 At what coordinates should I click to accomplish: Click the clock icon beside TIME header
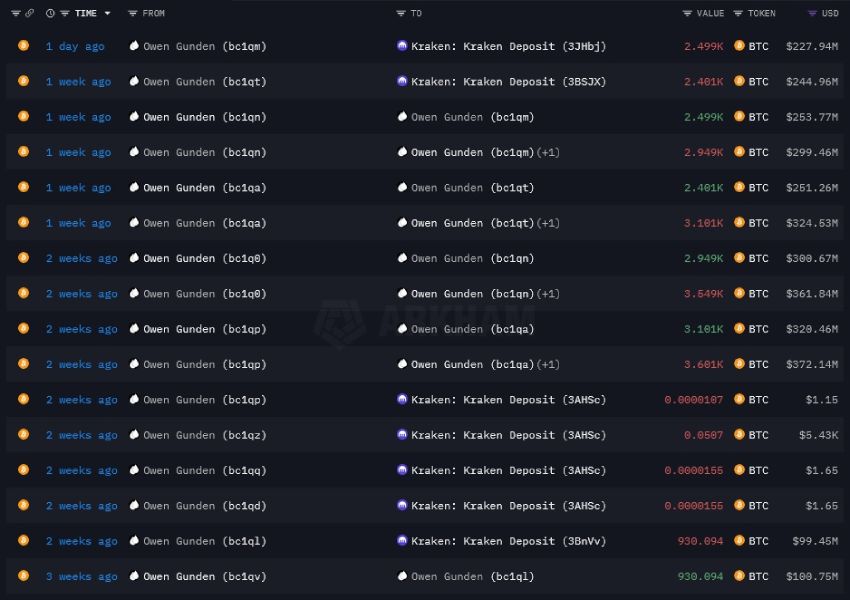[50, 13]
